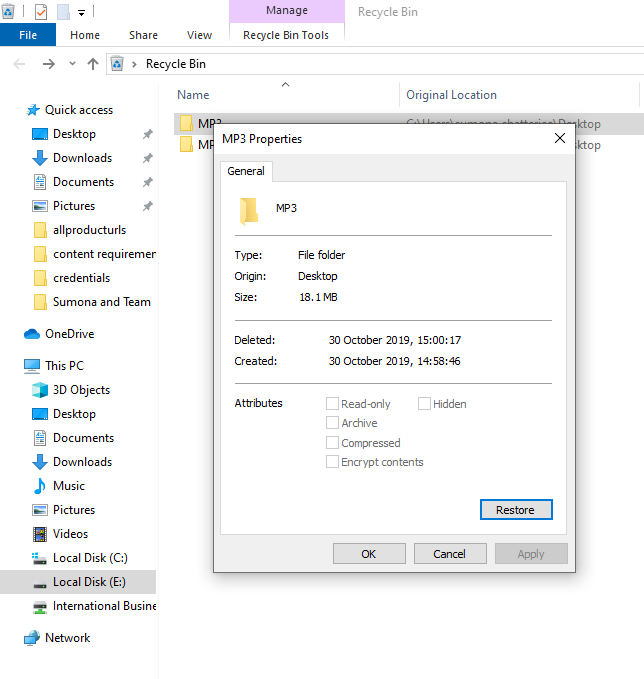Toggle the Encrypt contents checkbox
Viewport: 644px width, 679px height.
point(332,462)
